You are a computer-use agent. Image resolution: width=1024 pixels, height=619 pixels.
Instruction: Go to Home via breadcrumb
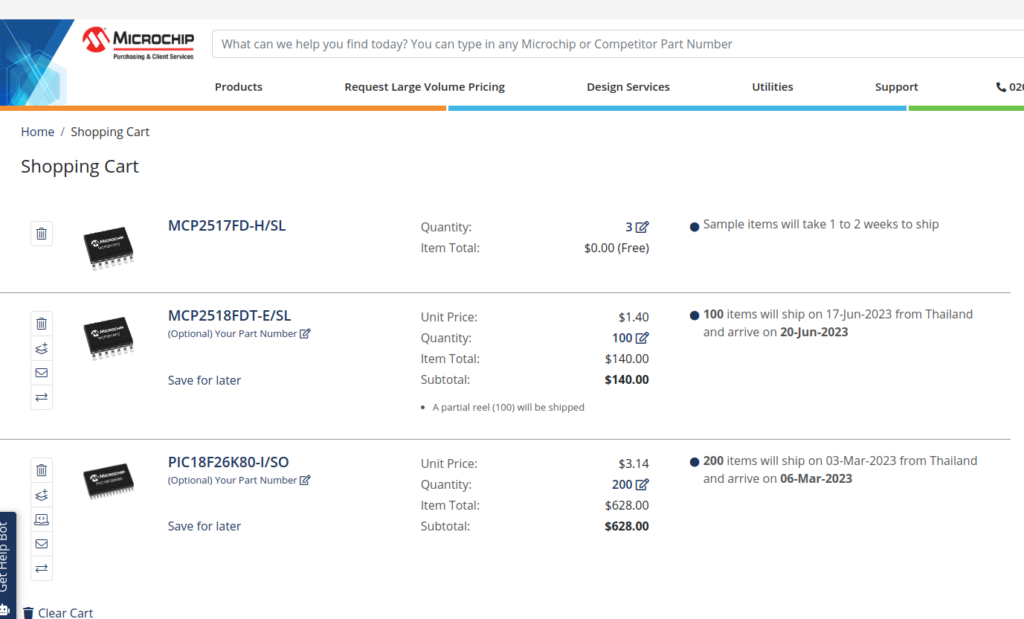(x=37, y=132)
